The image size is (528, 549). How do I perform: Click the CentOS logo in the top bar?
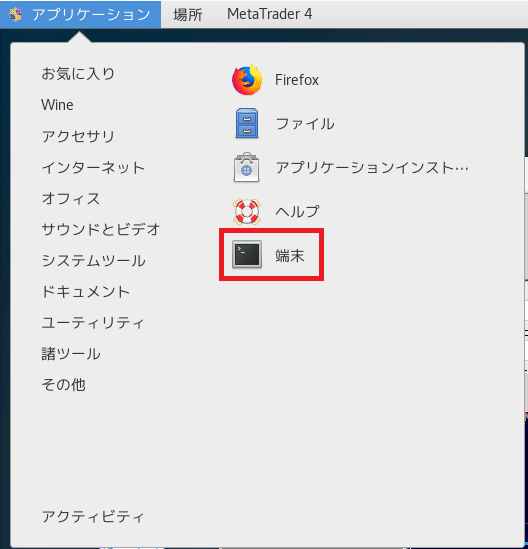(x=15, y=14)
